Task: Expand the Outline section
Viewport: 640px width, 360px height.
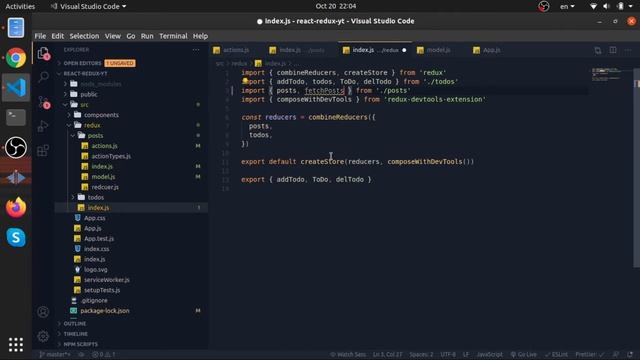Action: pyautogui.click(x=75, y=324)
